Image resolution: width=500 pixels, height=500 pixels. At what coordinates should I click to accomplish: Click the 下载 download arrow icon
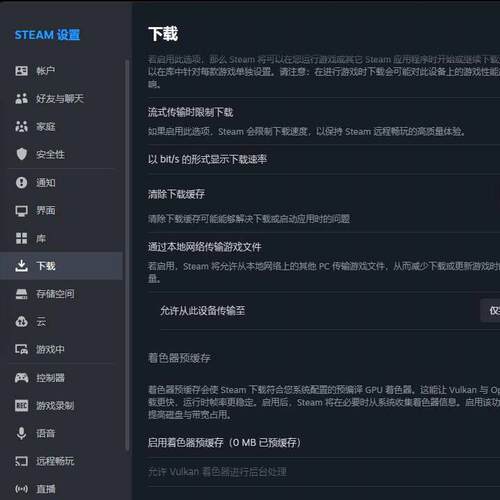point(21,266)
